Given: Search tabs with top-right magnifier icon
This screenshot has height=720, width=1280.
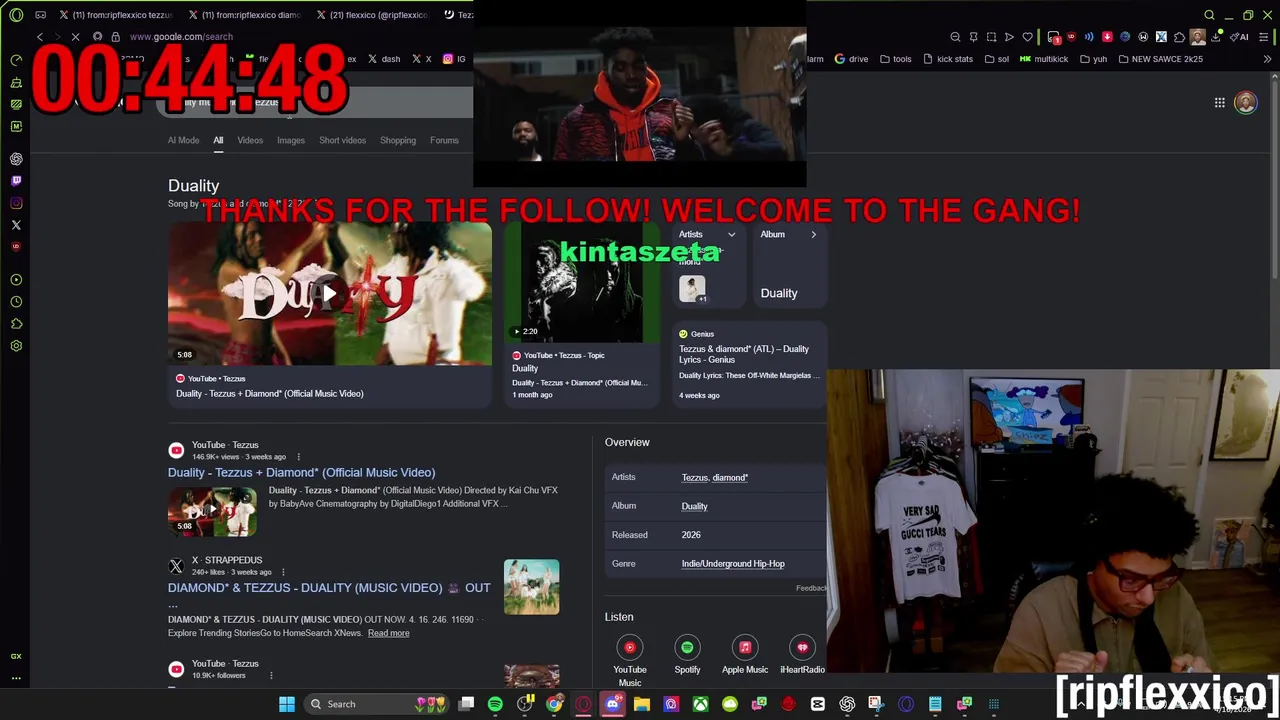Looking at the screenshot, I should pyautogui.click(x=1209, y=15).
